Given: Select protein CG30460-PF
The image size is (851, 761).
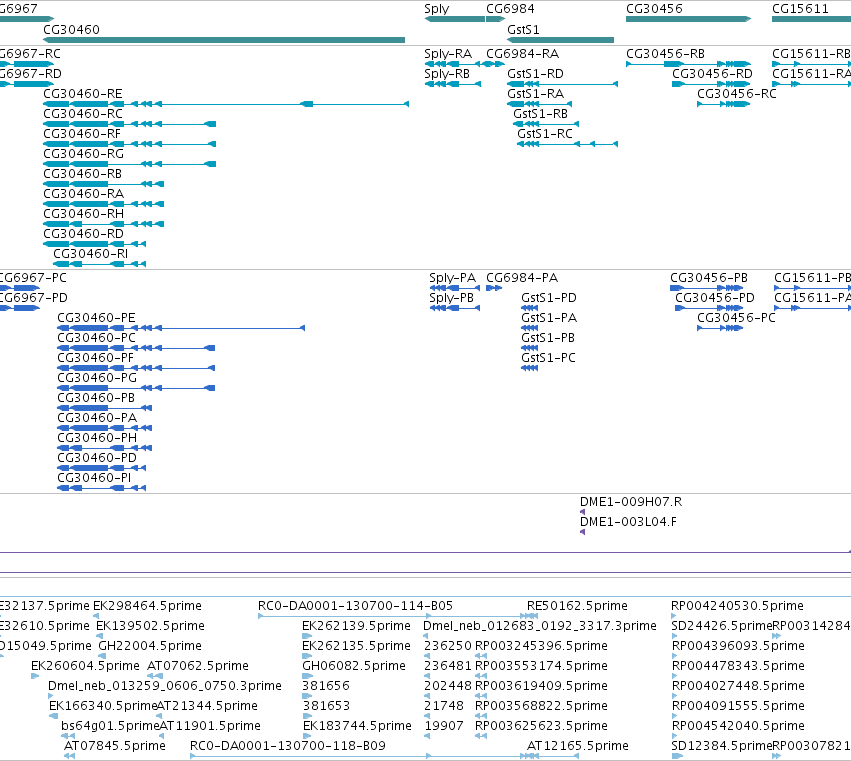Looking at the screenshot, I should click(x=136, y=368).
